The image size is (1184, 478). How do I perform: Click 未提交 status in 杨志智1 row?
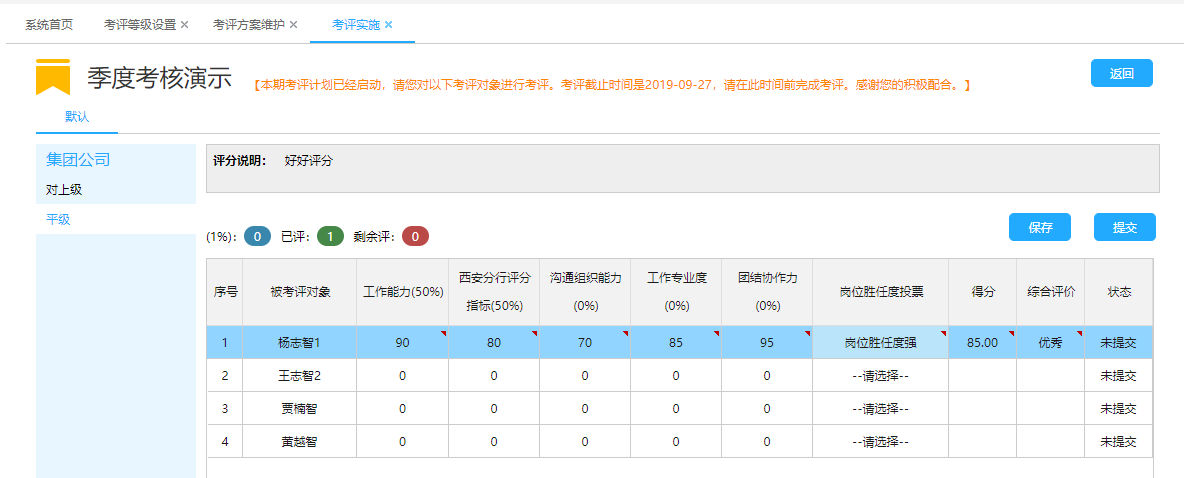(x=1118, y=343)
